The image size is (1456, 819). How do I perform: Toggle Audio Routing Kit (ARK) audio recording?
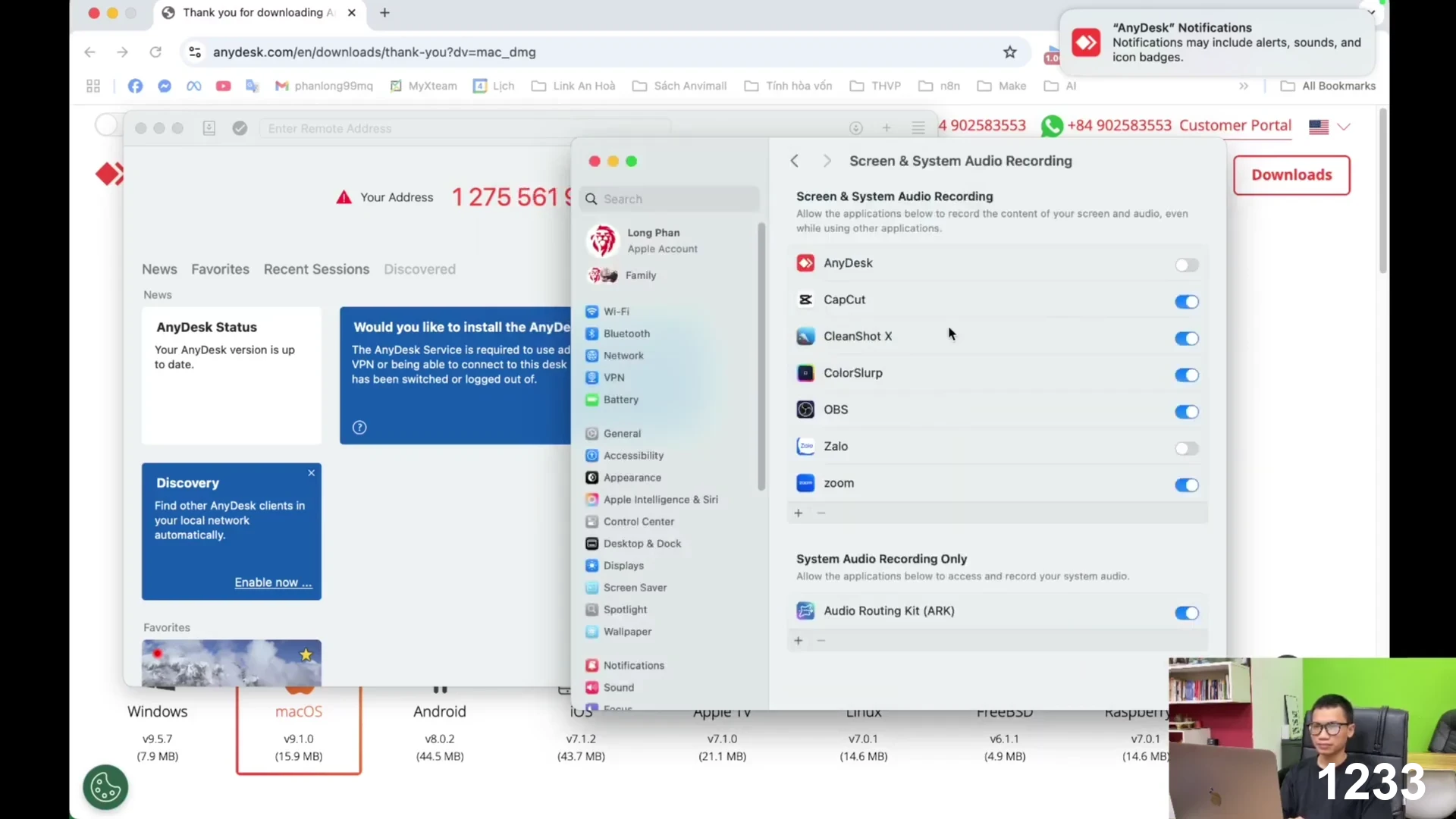[x=1187, y=613]
